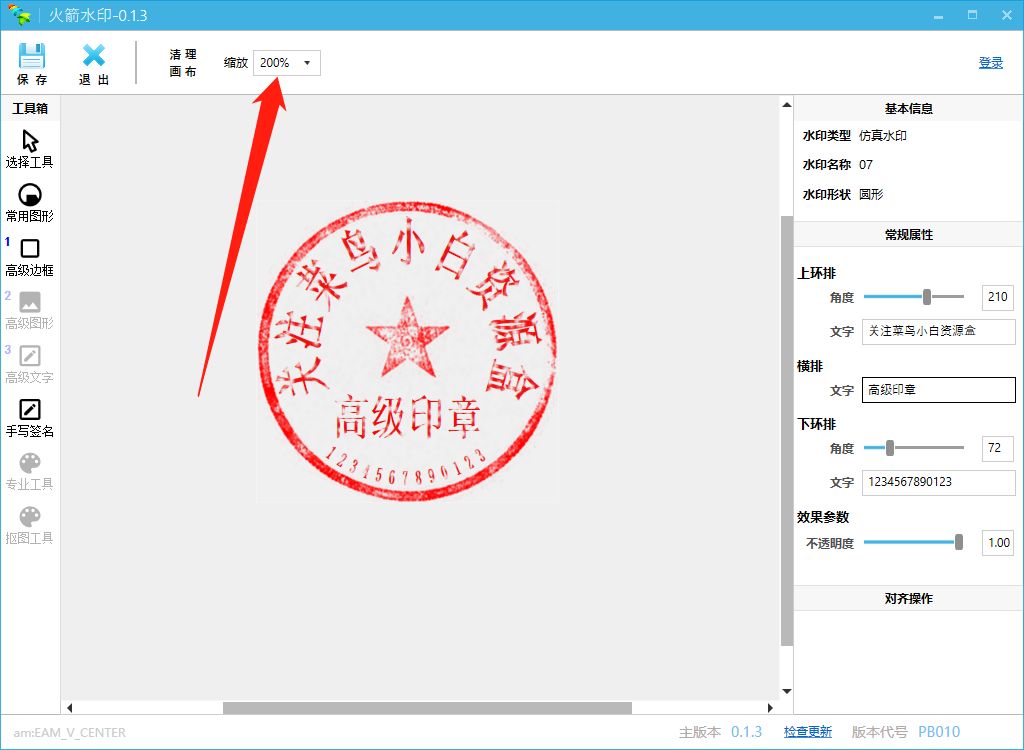Open the 专业工具 palette tool
The height and width of the screenshot is (750, 1024).
point(29,472)
